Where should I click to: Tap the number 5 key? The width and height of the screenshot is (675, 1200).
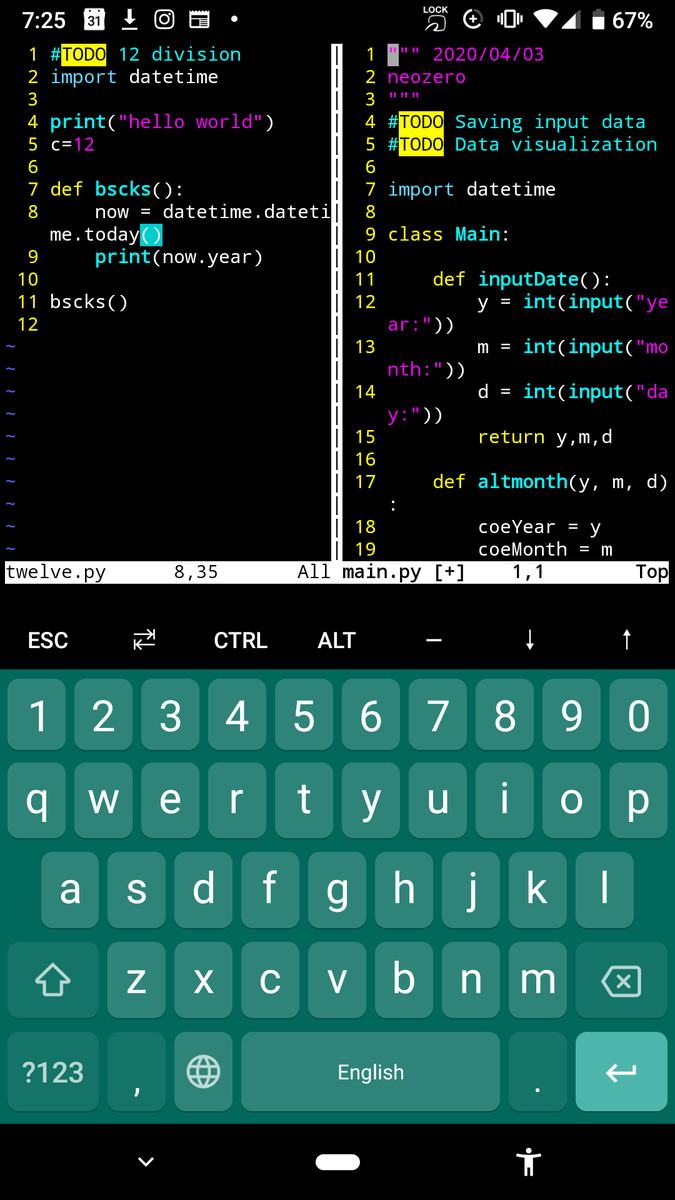tap(304, 717)
